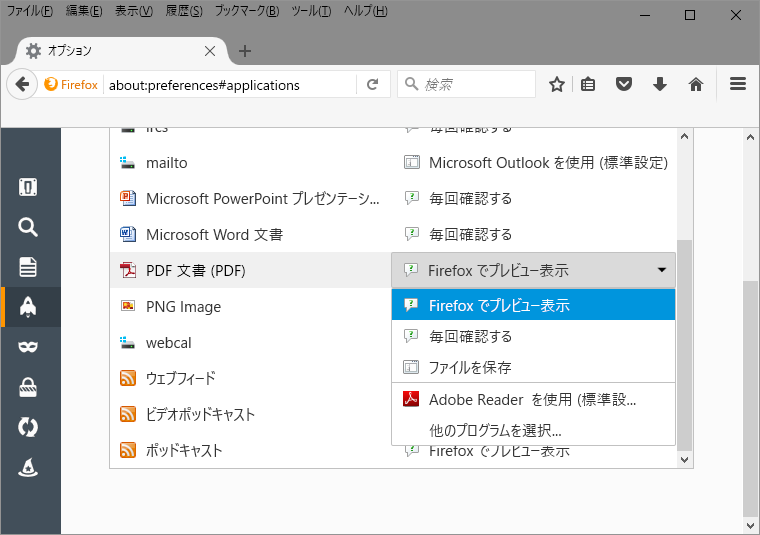The height and width of the screenshot is (535, 760).
Task: Open the Privacy mask sidebar icon
Action: point(28,347)
